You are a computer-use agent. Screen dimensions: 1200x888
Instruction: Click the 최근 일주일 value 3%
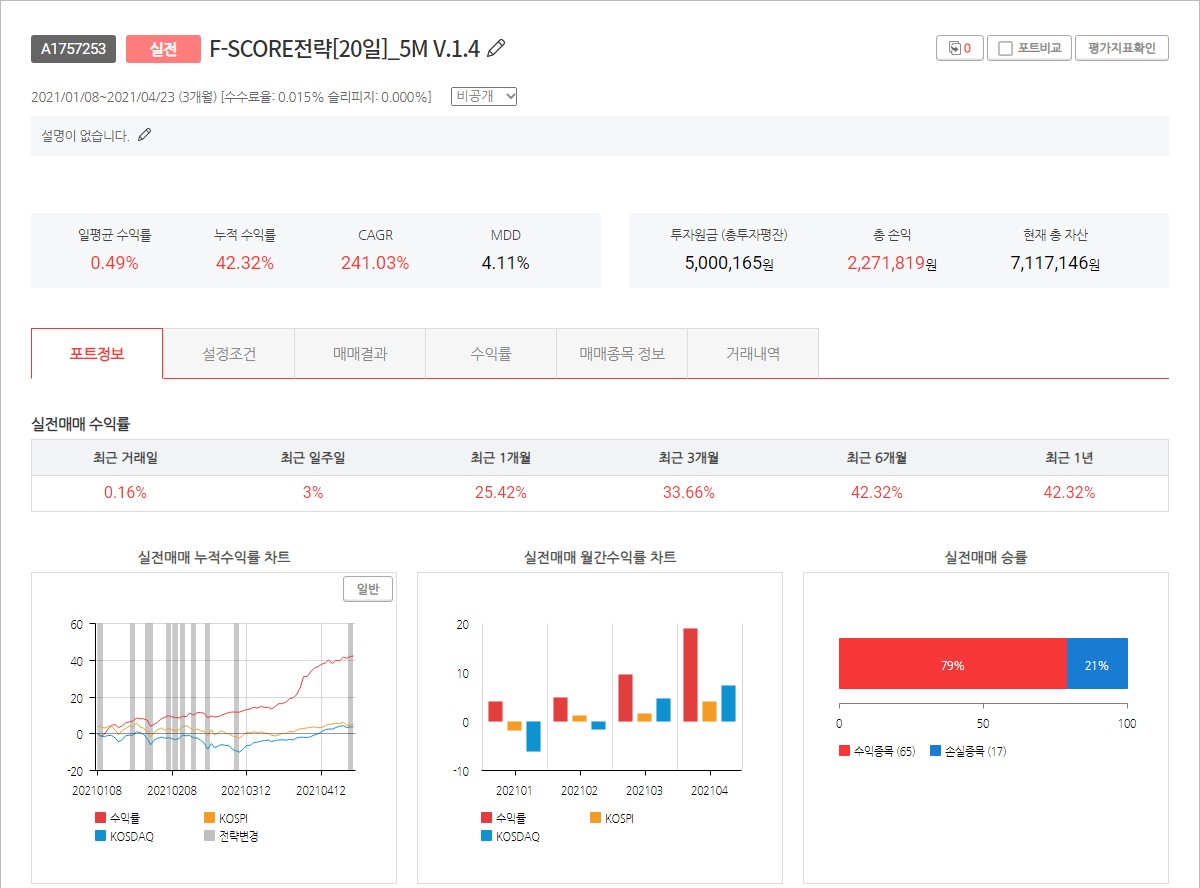[313, 493]
